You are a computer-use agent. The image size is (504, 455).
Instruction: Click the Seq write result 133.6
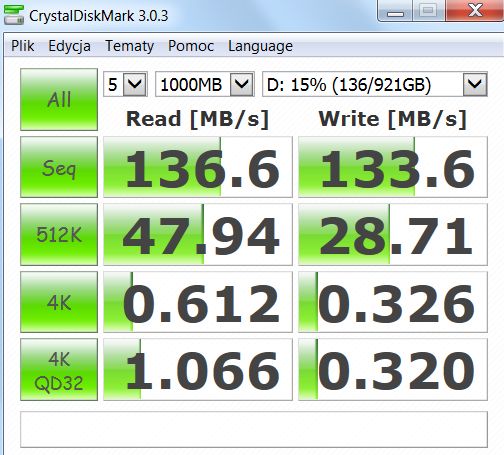pos(393,167)
